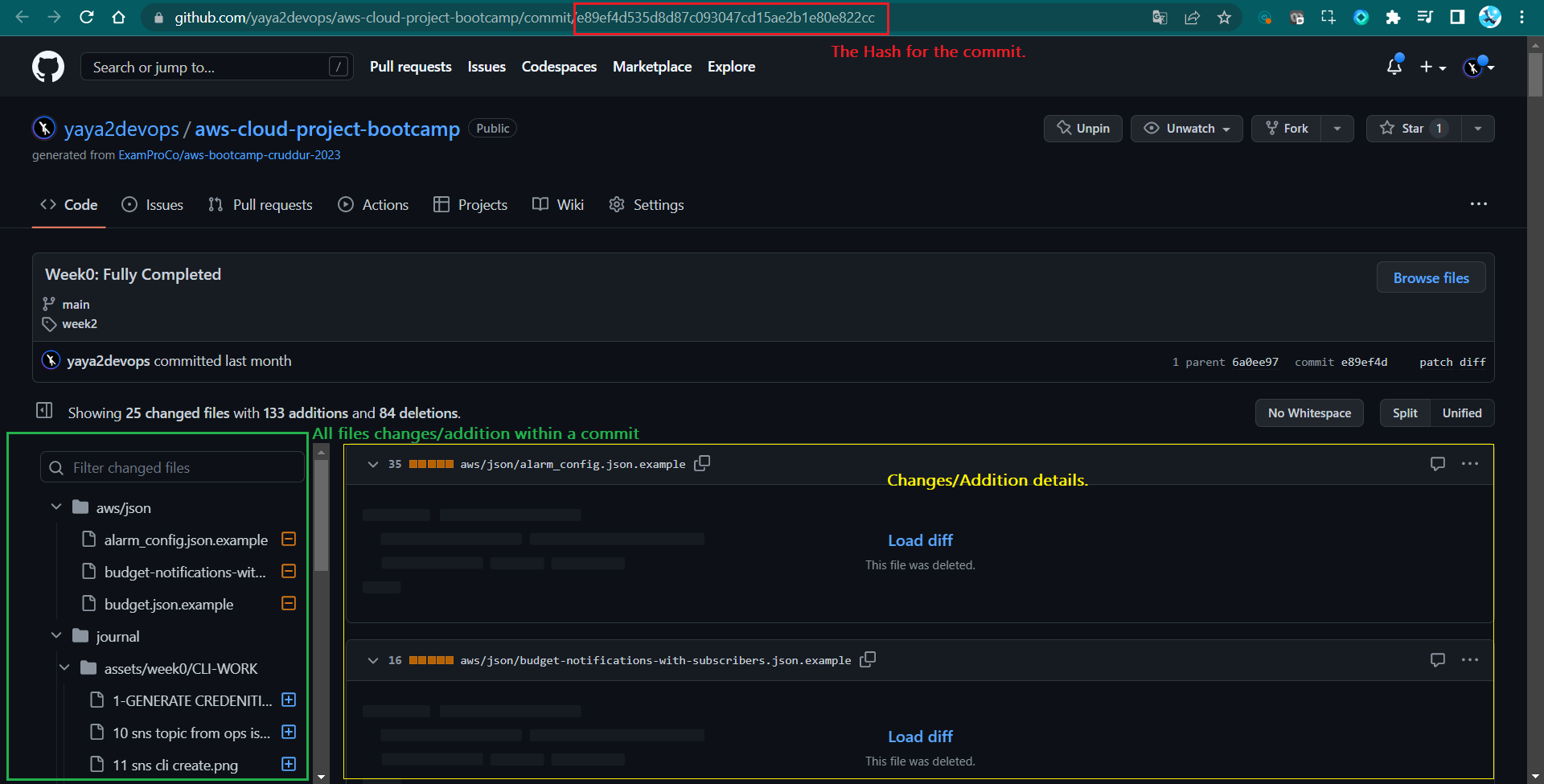This screenshot has height=784, width=1544.
Task: Open parent commit 6a0ee97
Action: 1255,363
